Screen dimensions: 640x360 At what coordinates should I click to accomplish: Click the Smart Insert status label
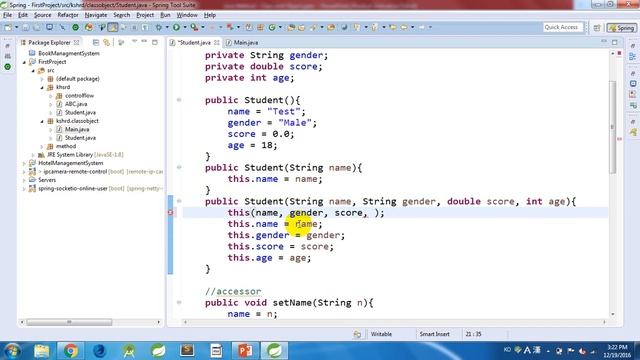pyautogui.click(x=434, y=334)
